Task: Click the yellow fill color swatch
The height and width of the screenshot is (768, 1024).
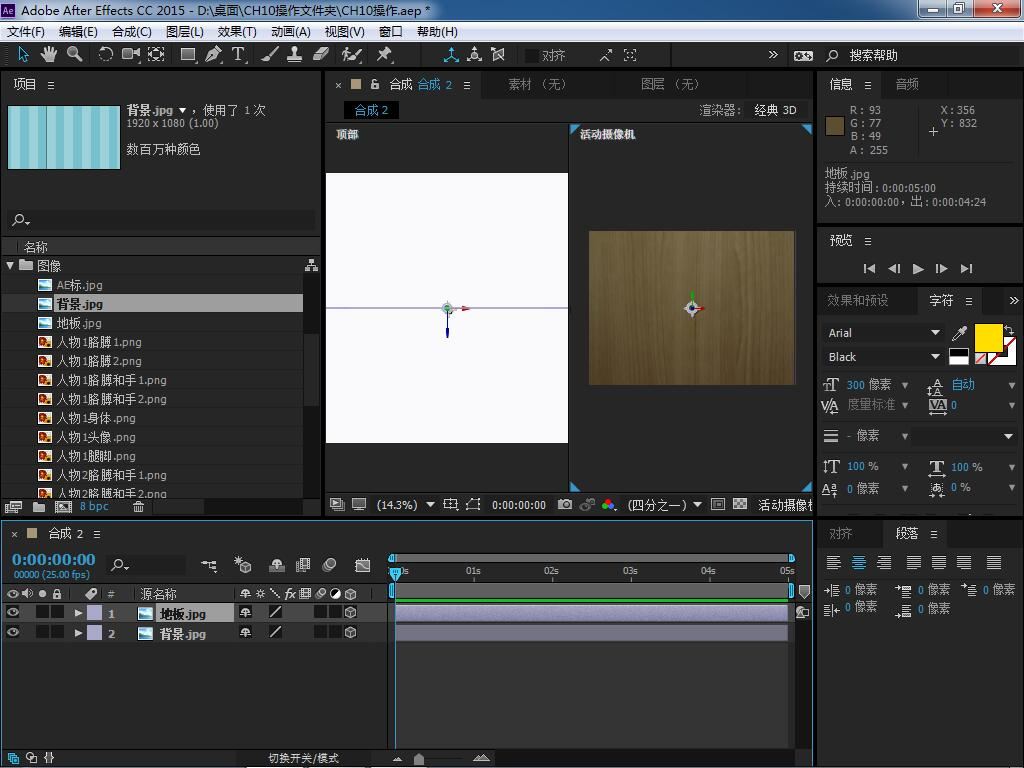Action: 988,339
